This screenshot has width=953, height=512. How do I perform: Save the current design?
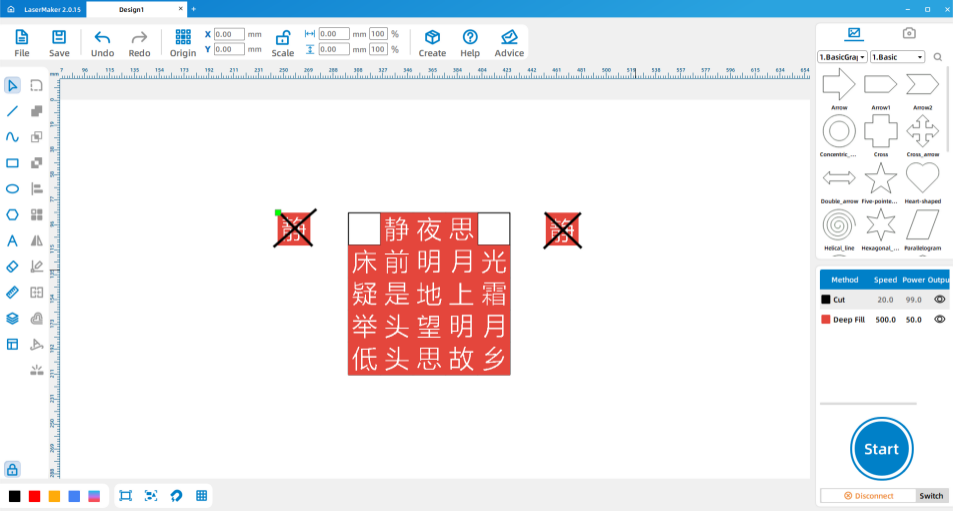(x=59, y=43)
